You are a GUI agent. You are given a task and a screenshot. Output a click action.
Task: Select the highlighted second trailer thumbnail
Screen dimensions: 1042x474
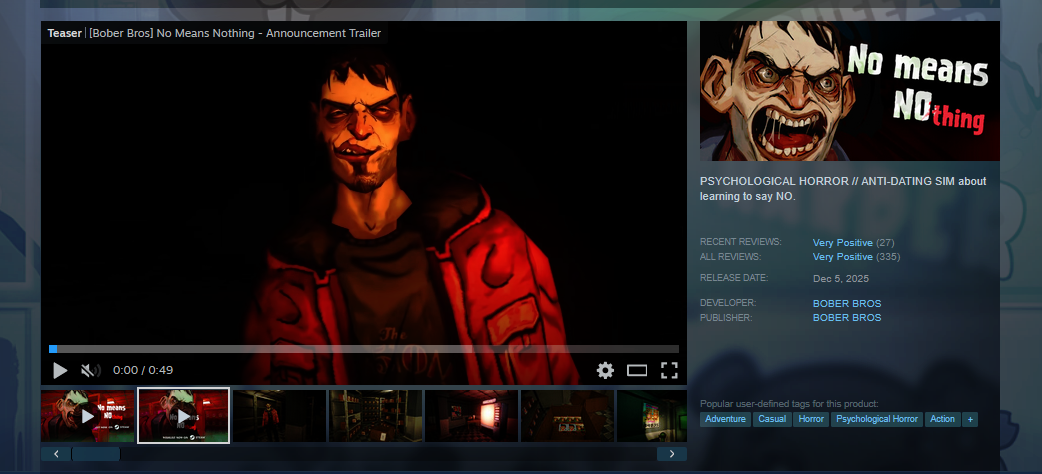click(183, 415)
